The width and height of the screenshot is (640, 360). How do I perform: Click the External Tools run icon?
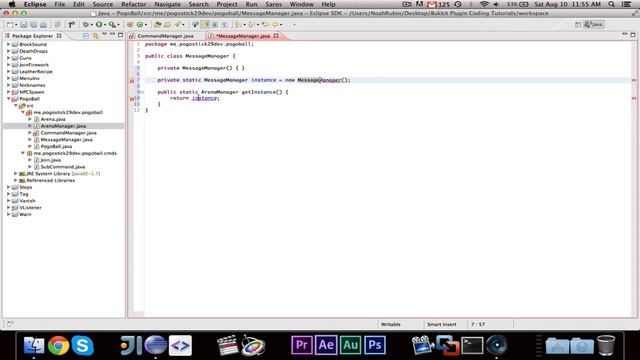tap(112, 25)
